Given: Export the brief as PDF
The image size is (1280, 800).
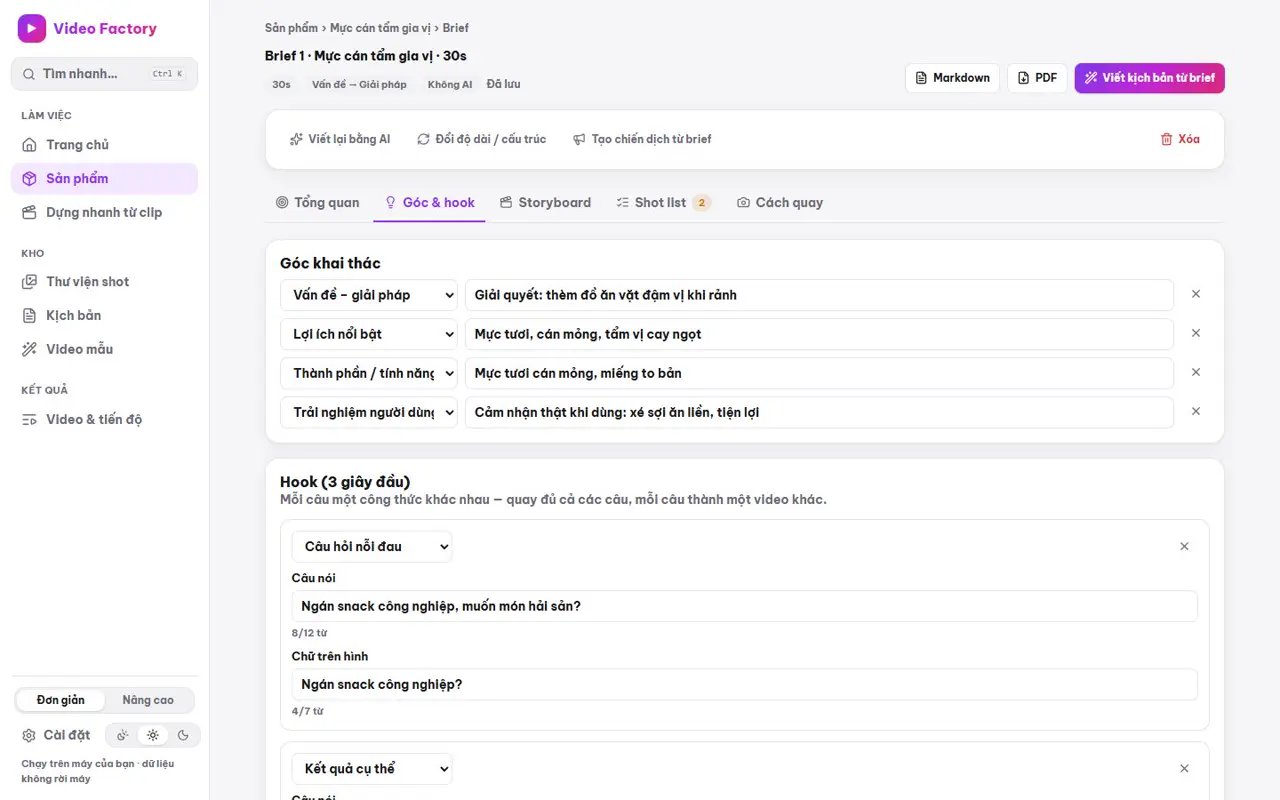Looking at the screenshot, I should click(x=1037, y=78).
